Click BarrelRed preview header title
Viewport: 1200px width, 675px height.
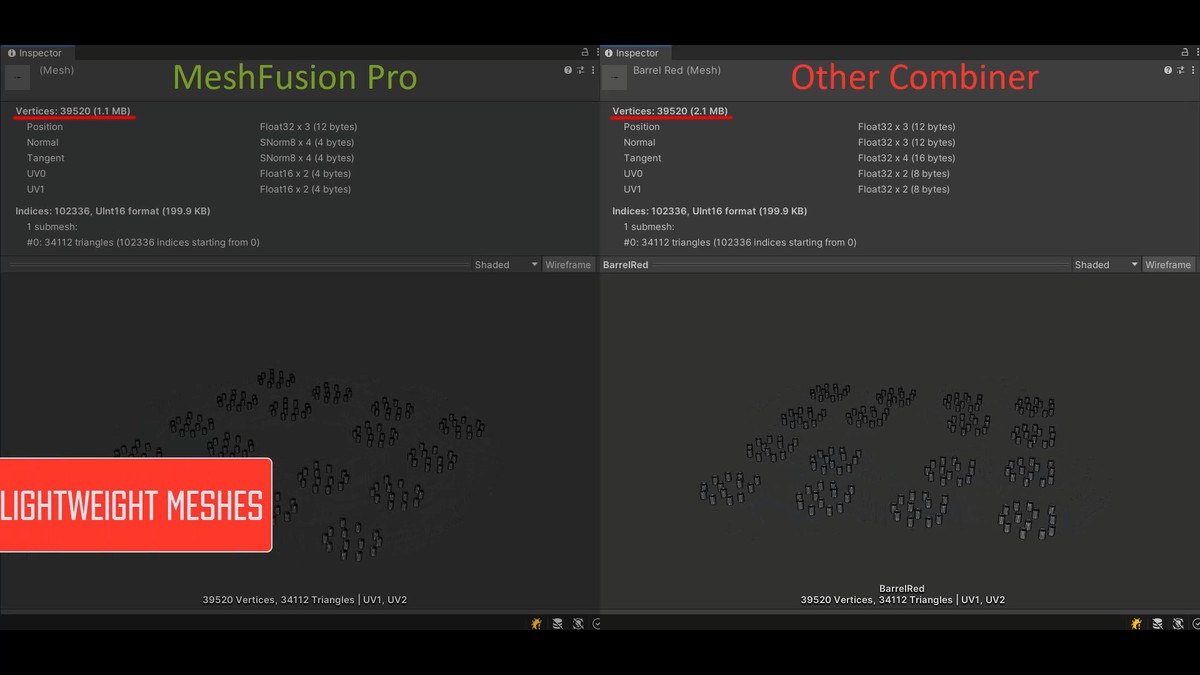626,265
